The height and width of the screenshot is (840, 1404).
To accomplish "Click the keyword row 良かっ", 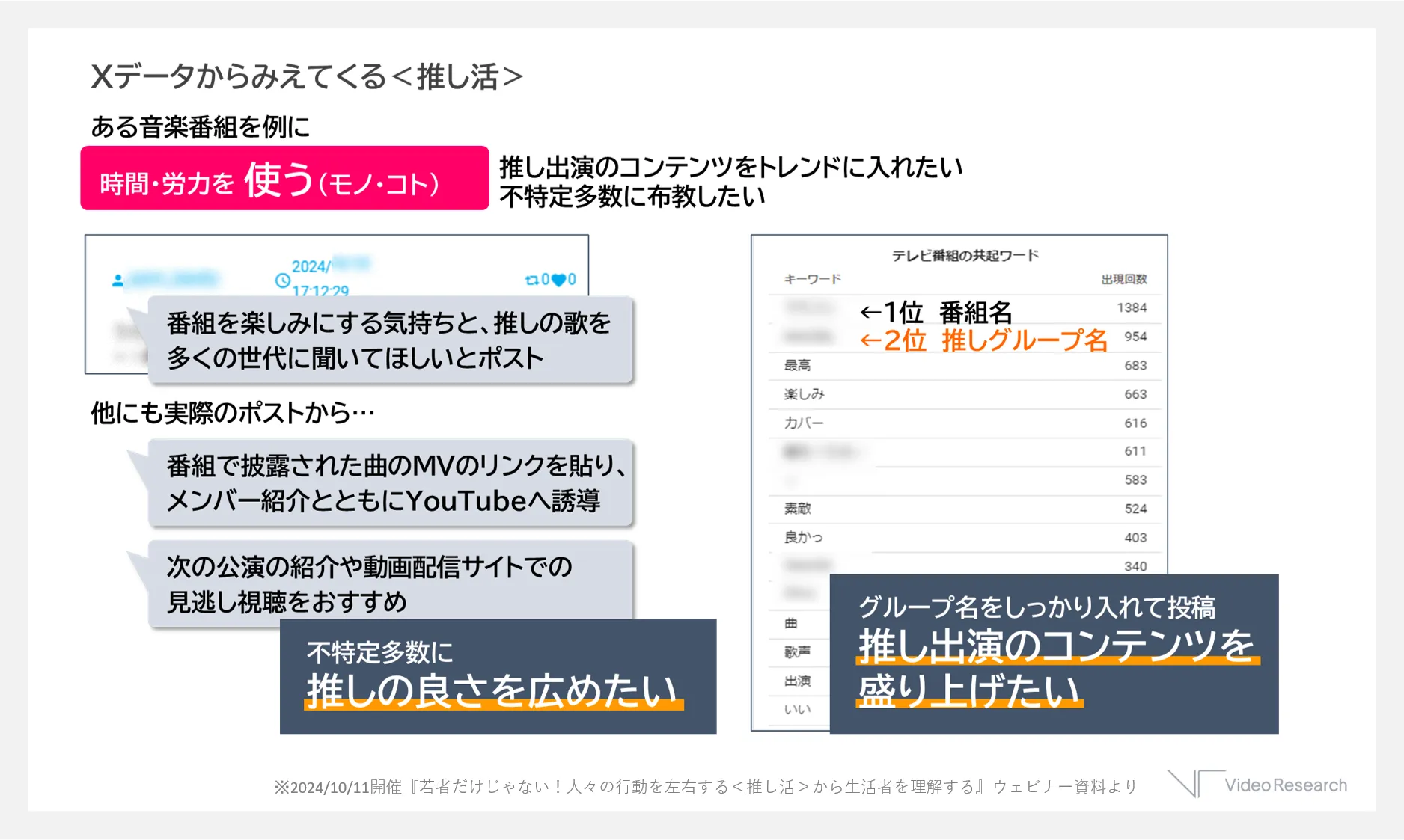I will point(965,537).
